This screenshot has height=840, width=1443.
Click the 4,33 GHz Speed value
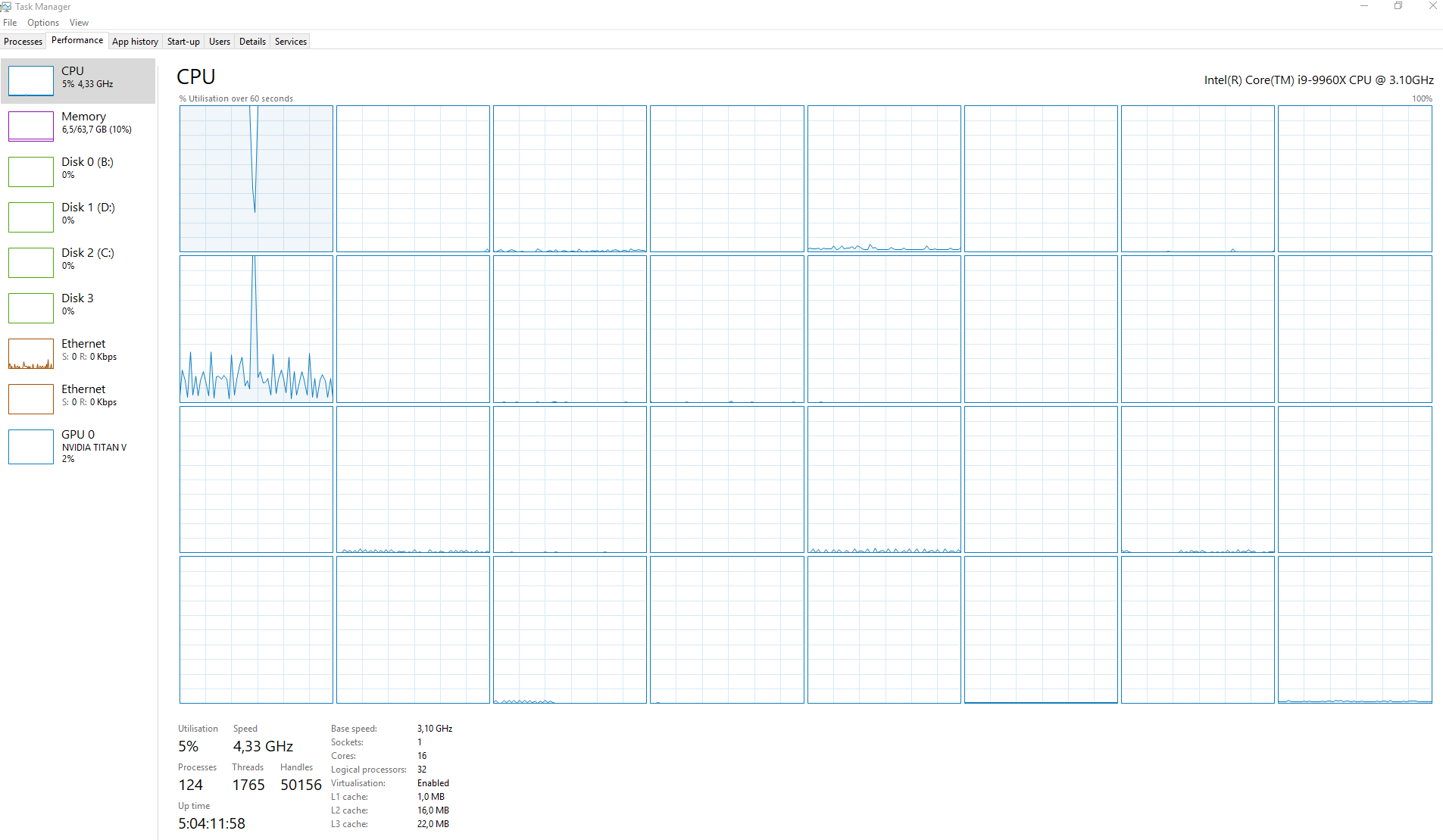coord(263,746)
